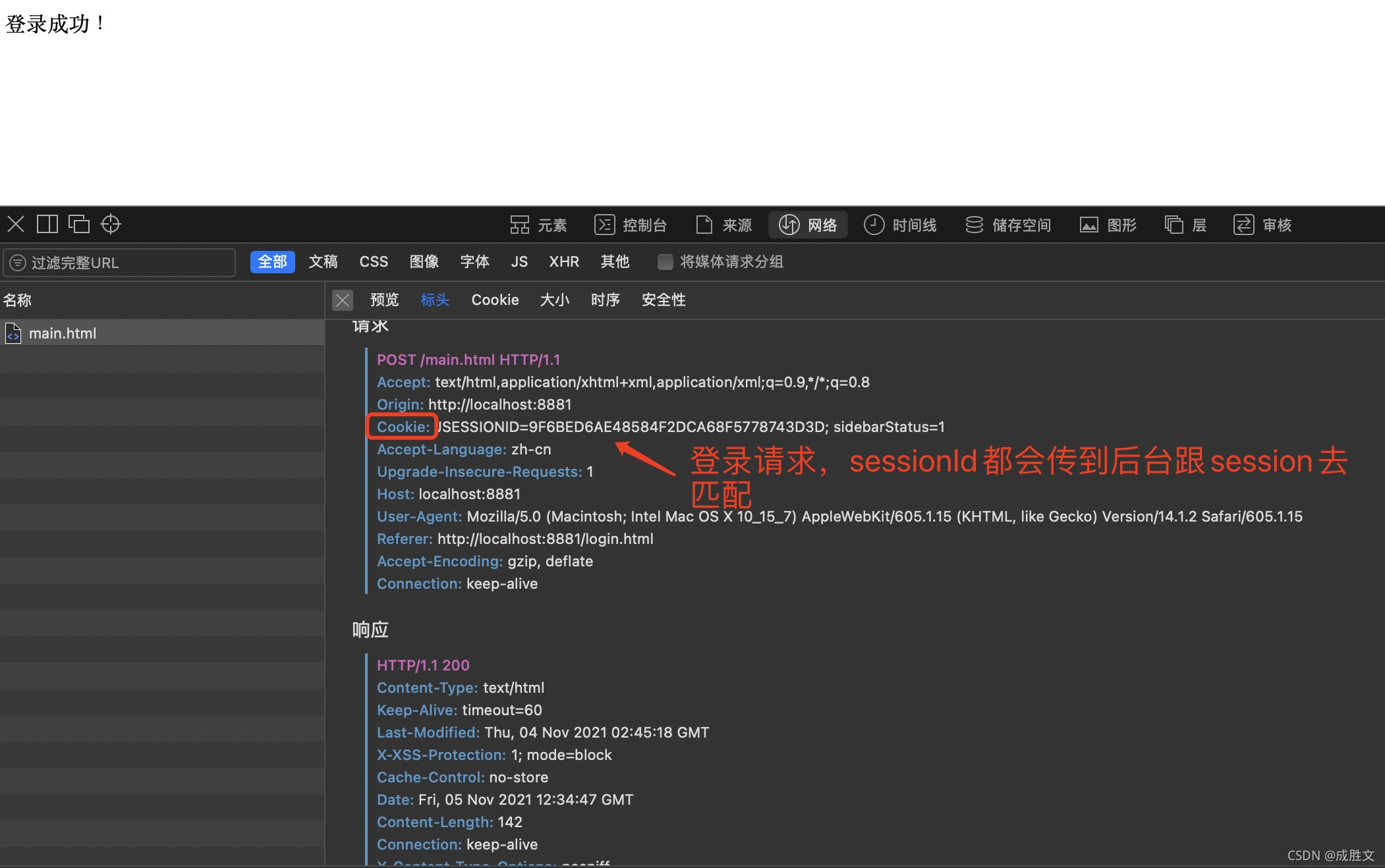Switch to the 标头 detail tab
1385x868 pixels.
coord(435,300)
